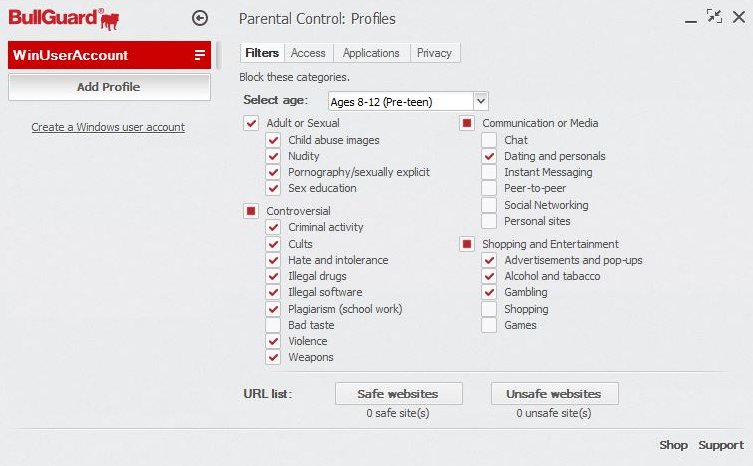The height and width of the screenshot is (466, 753).
Task: Open the Applications tab
Action: [371, 53]
